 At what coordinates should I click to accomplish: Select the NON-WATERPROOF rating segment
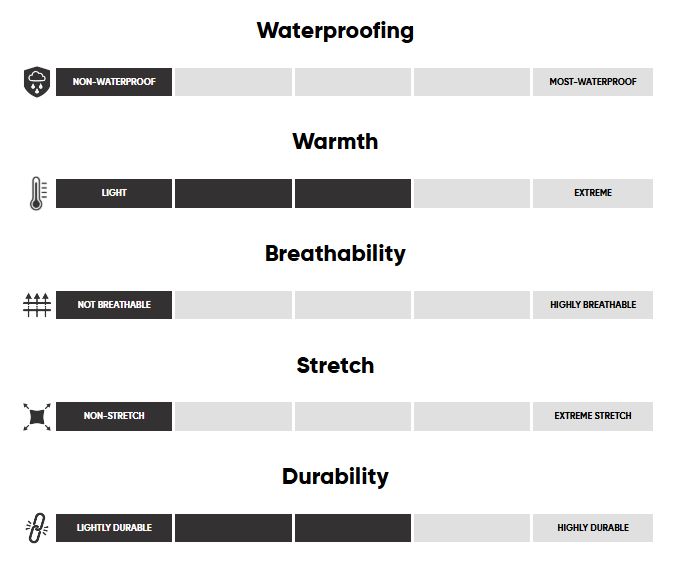coord(114,82)
